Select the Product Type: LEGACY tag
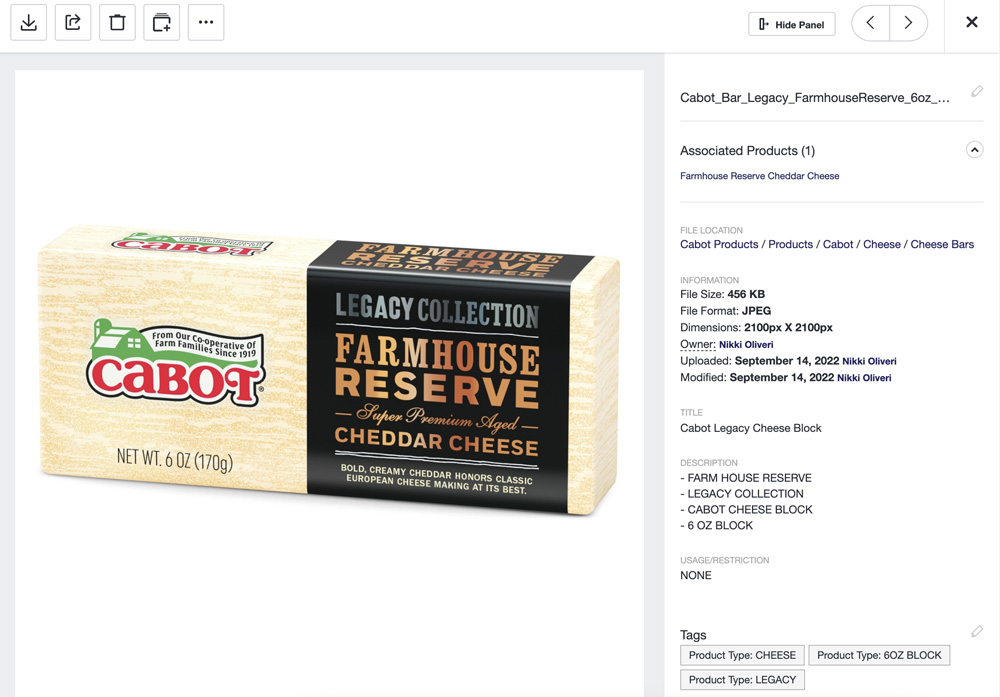 click(742, 680)
